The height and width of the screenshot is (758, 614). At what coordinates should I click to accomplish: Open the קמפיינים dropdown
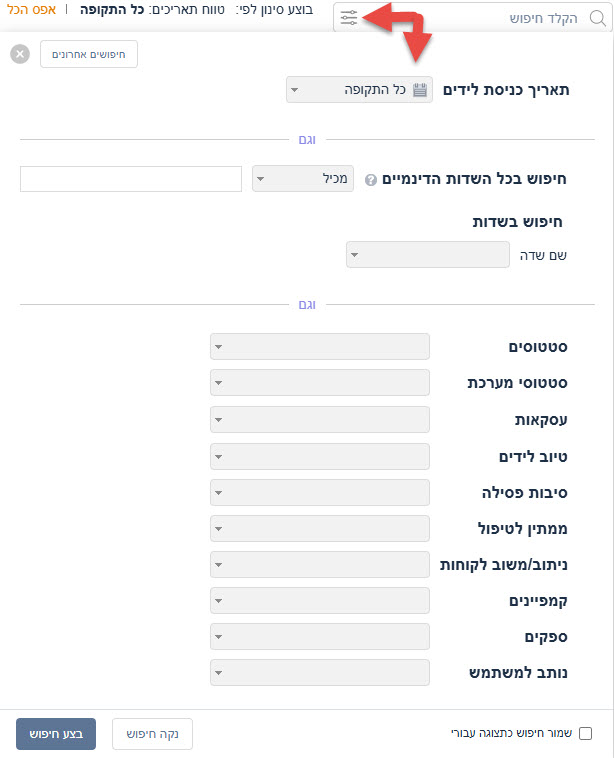(x=320, y=600)
